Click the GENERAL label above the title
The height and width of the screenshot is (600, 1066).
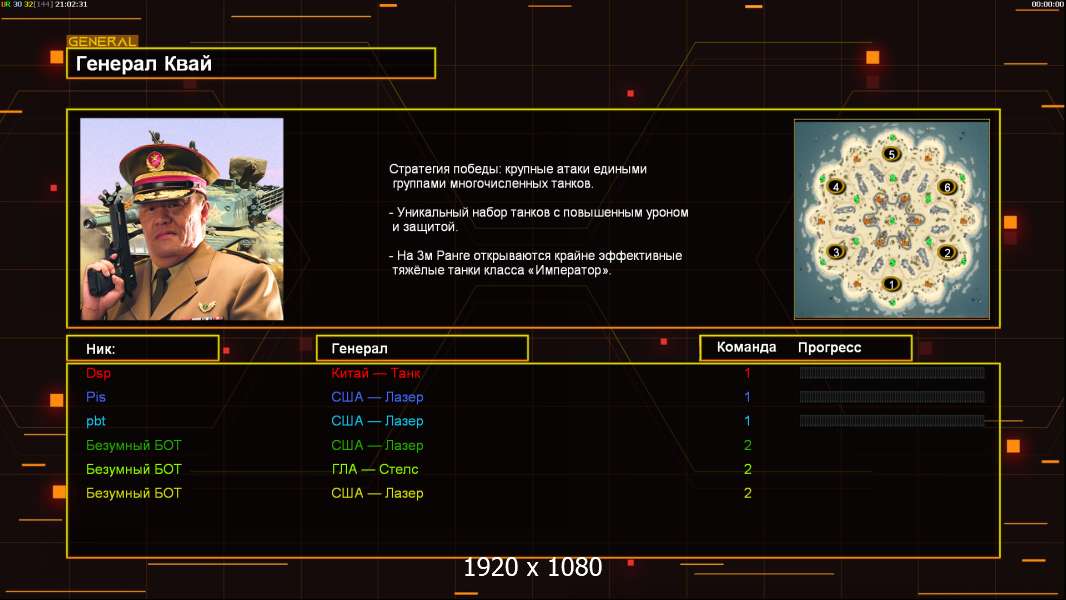coord(103,41)
